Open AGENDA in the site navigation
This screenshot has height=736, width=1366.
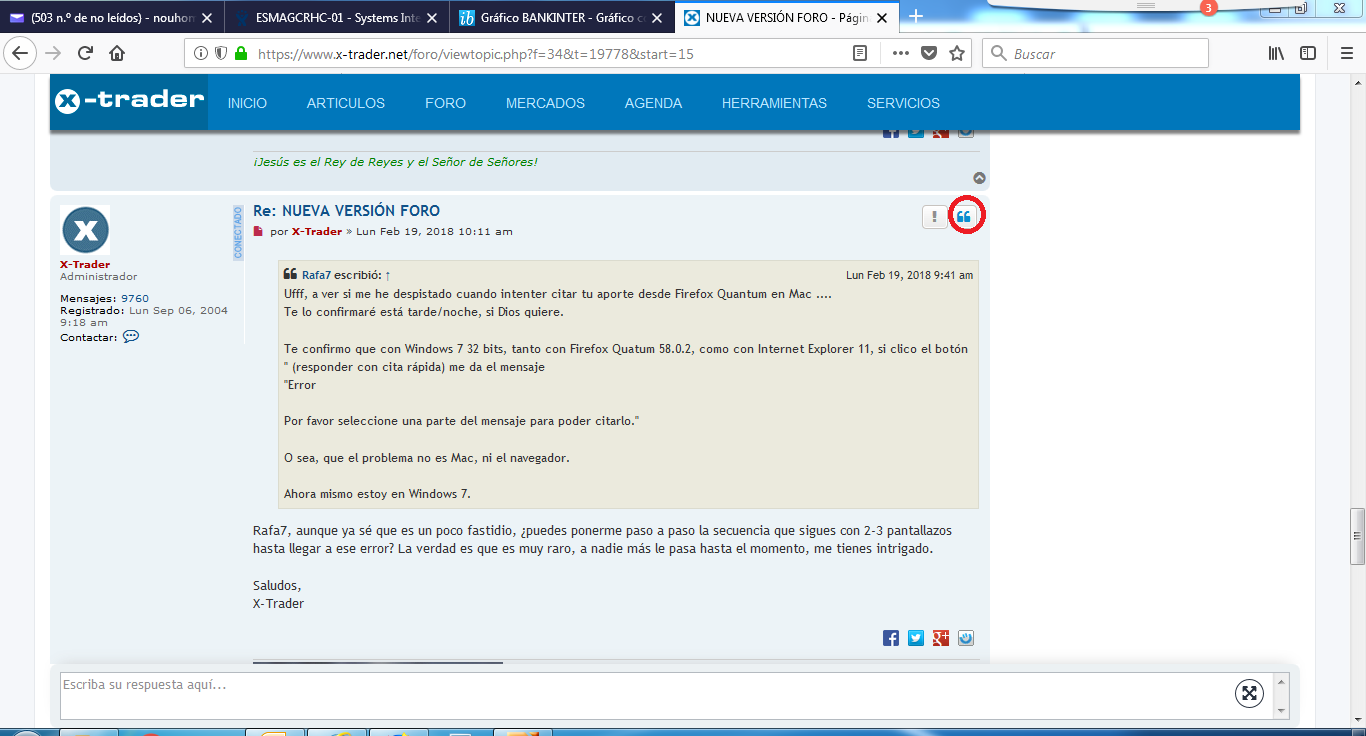(x=653, y=103)
